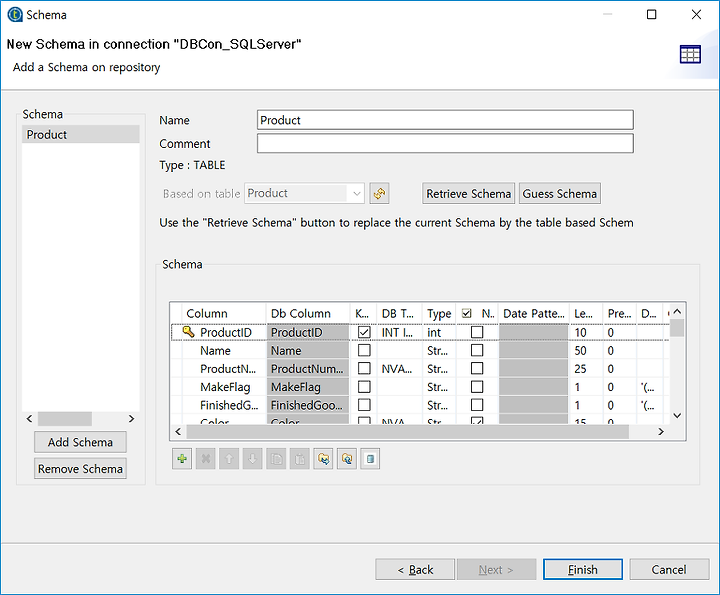Add a new column with green plus
This screenshot has width=720, height=595.
tap(182, 459)
